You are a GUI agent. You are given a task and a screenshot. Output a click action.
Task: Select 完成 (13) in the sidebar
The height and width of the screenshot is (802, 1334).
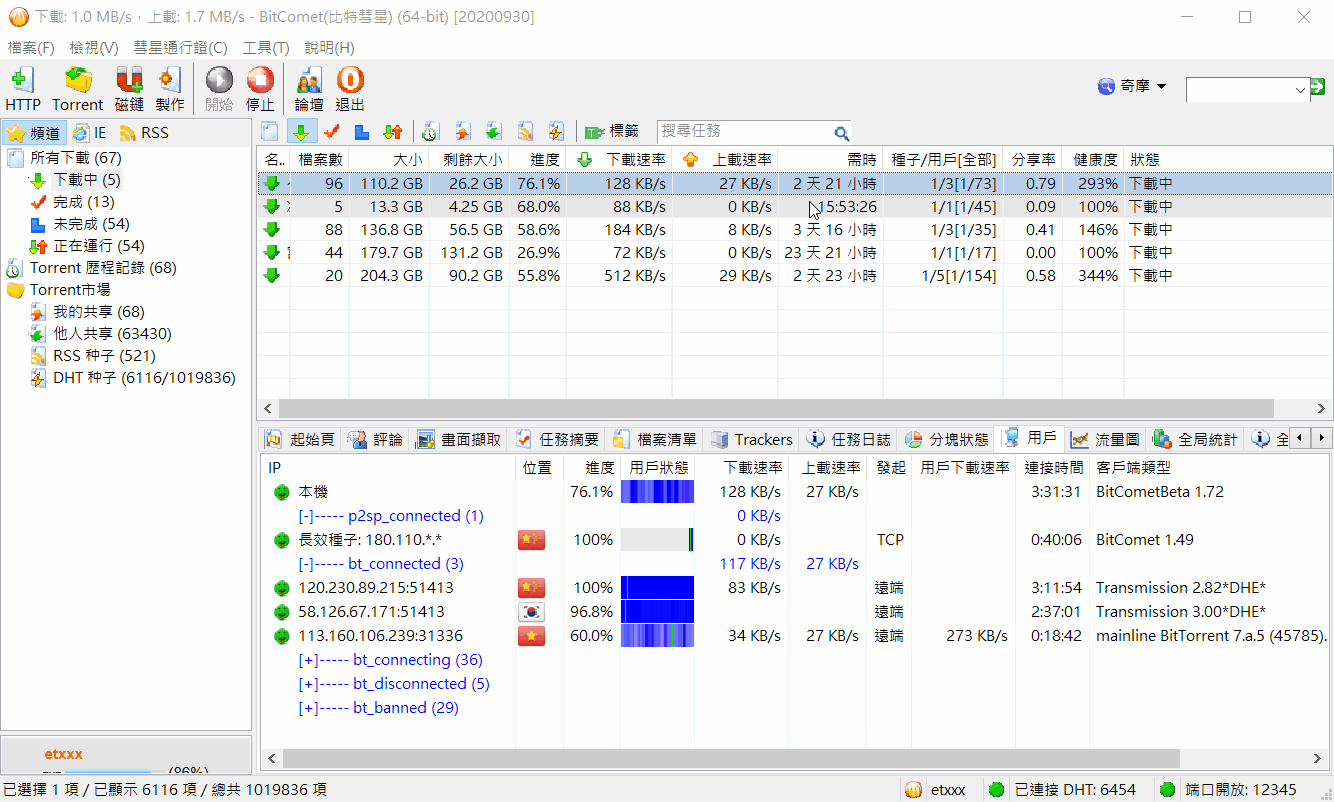(83, 202)
